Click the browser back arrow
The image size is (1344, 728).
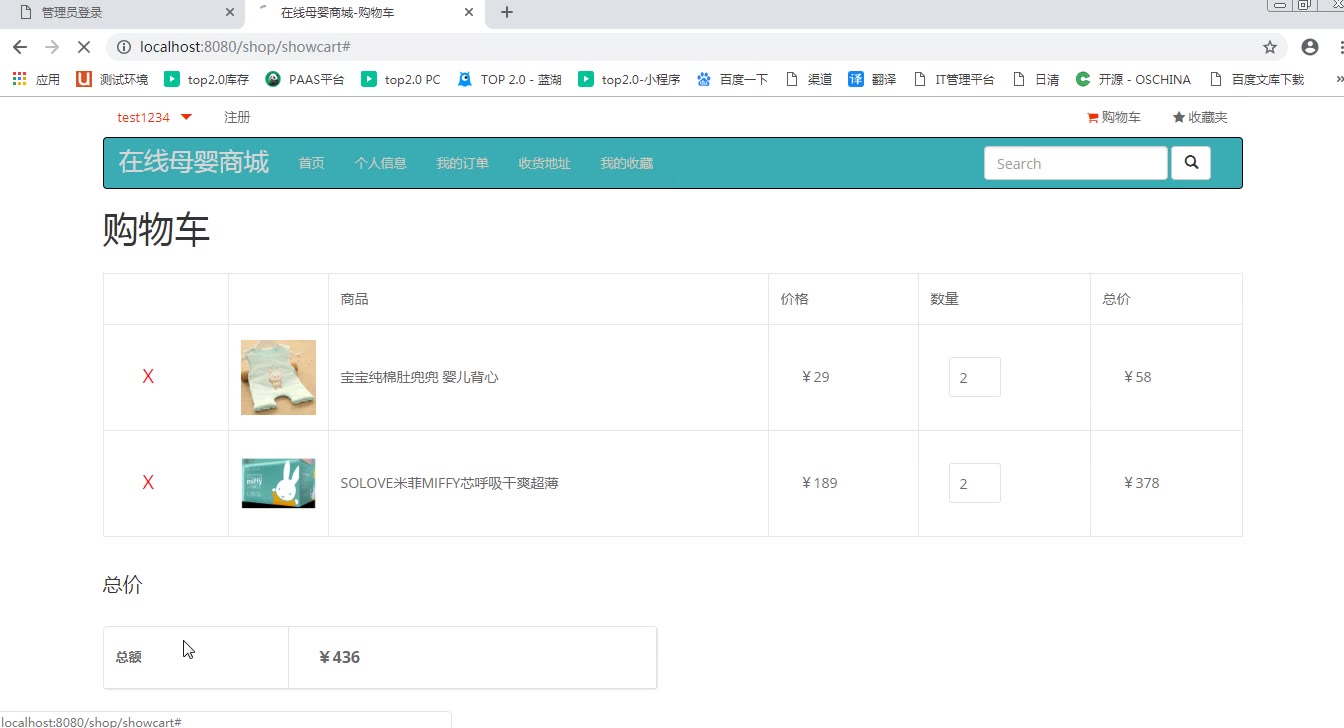click(20, 47)
